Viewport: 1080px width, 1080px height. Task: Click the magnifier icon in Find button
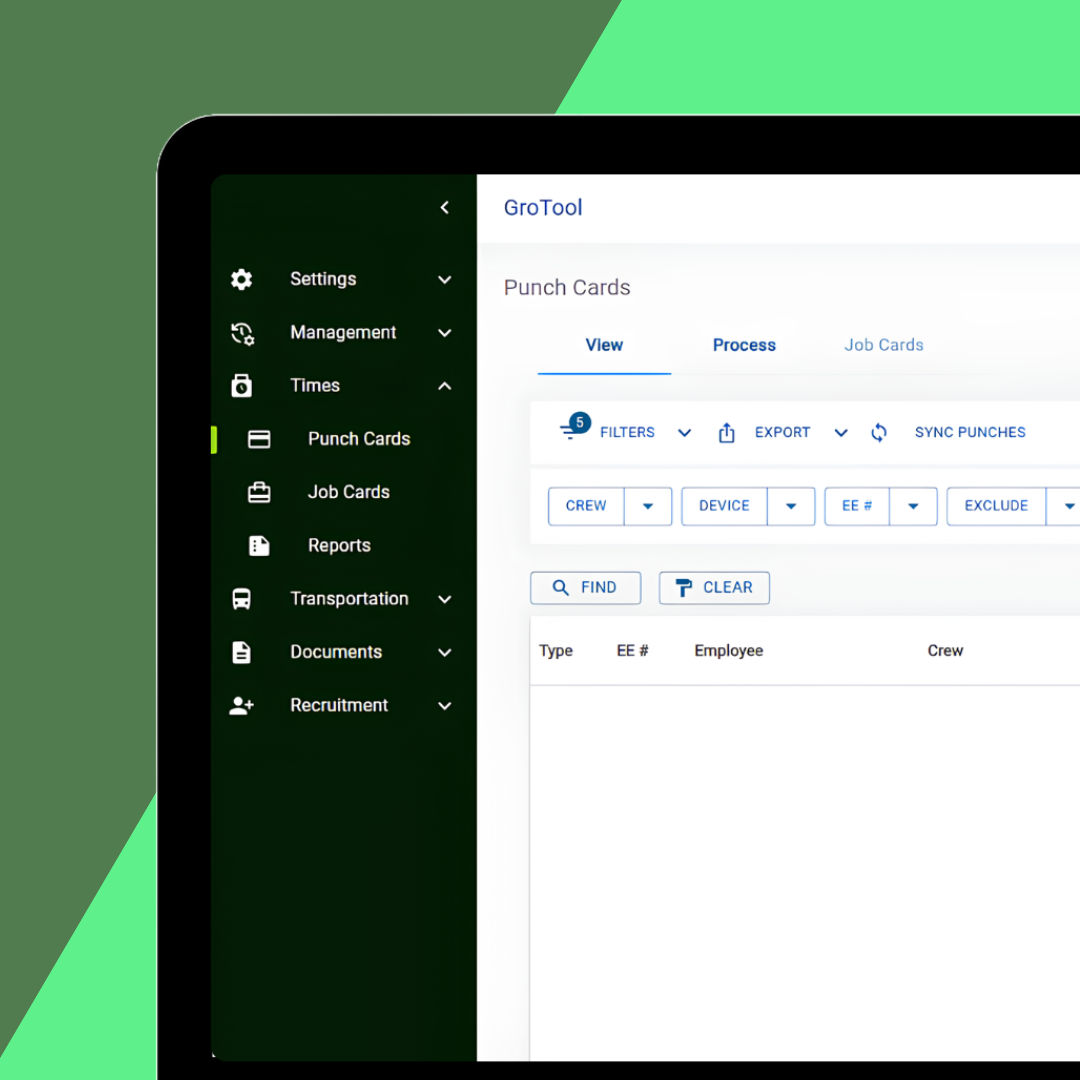pos(561,588)
